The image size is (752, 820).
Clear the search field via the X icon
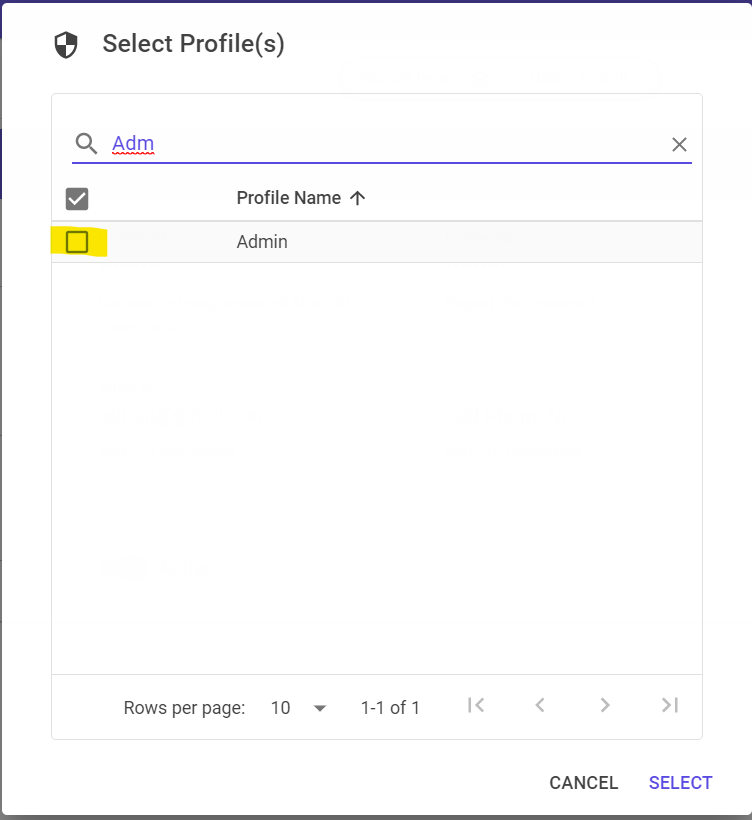coord(679,144)
